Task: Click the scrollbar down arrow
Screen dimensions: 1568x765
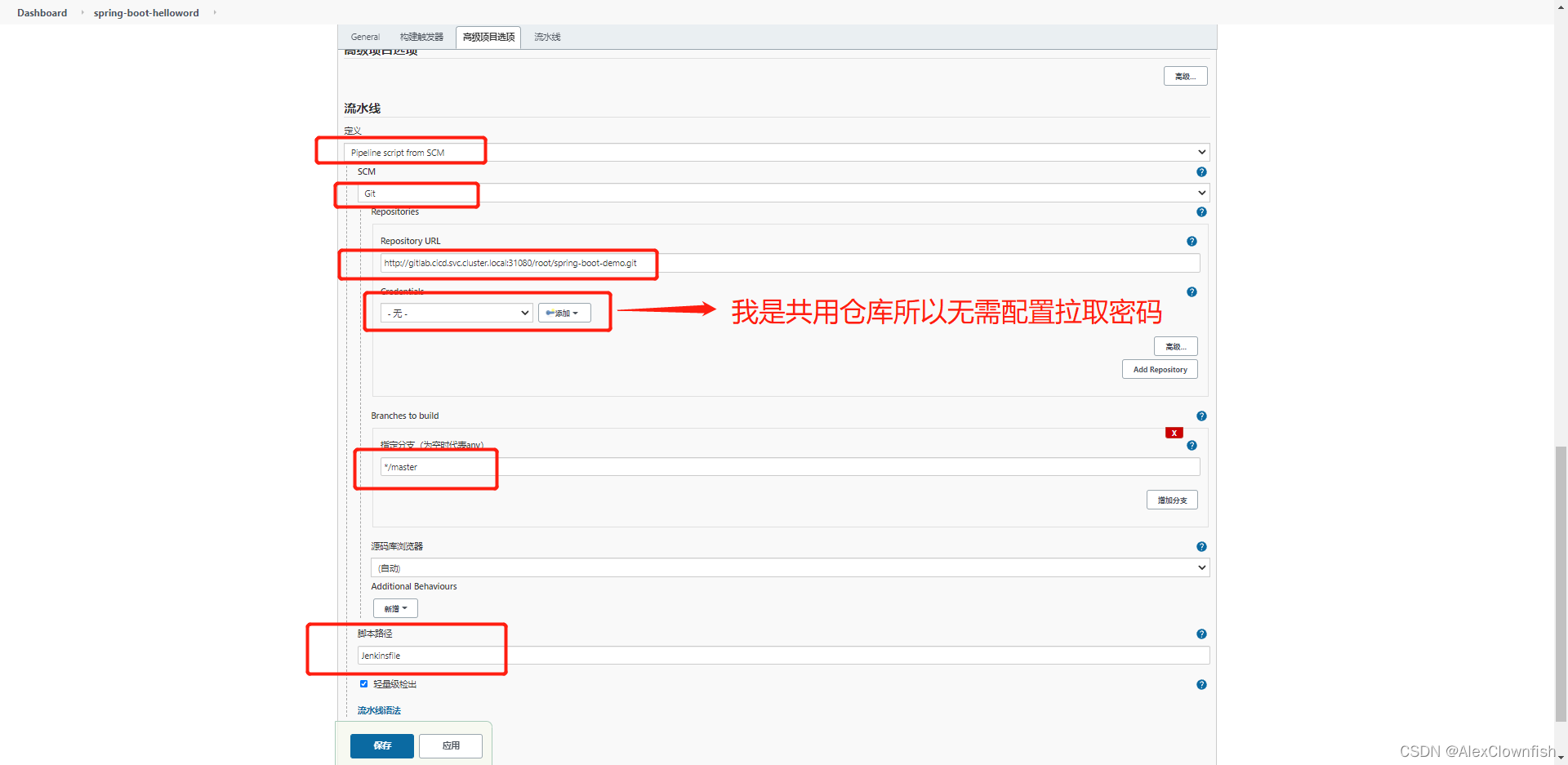Action: coord(1561,758)
